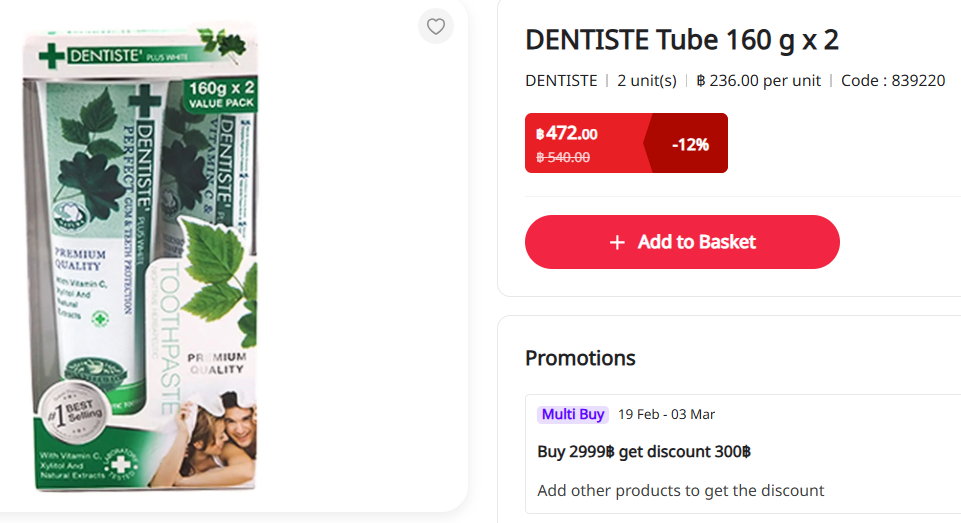The width and height of the screenshot is (961, 523).
Task: Click the heart wishlist icon
Action: pyautogui.click(x=435, y=27)
